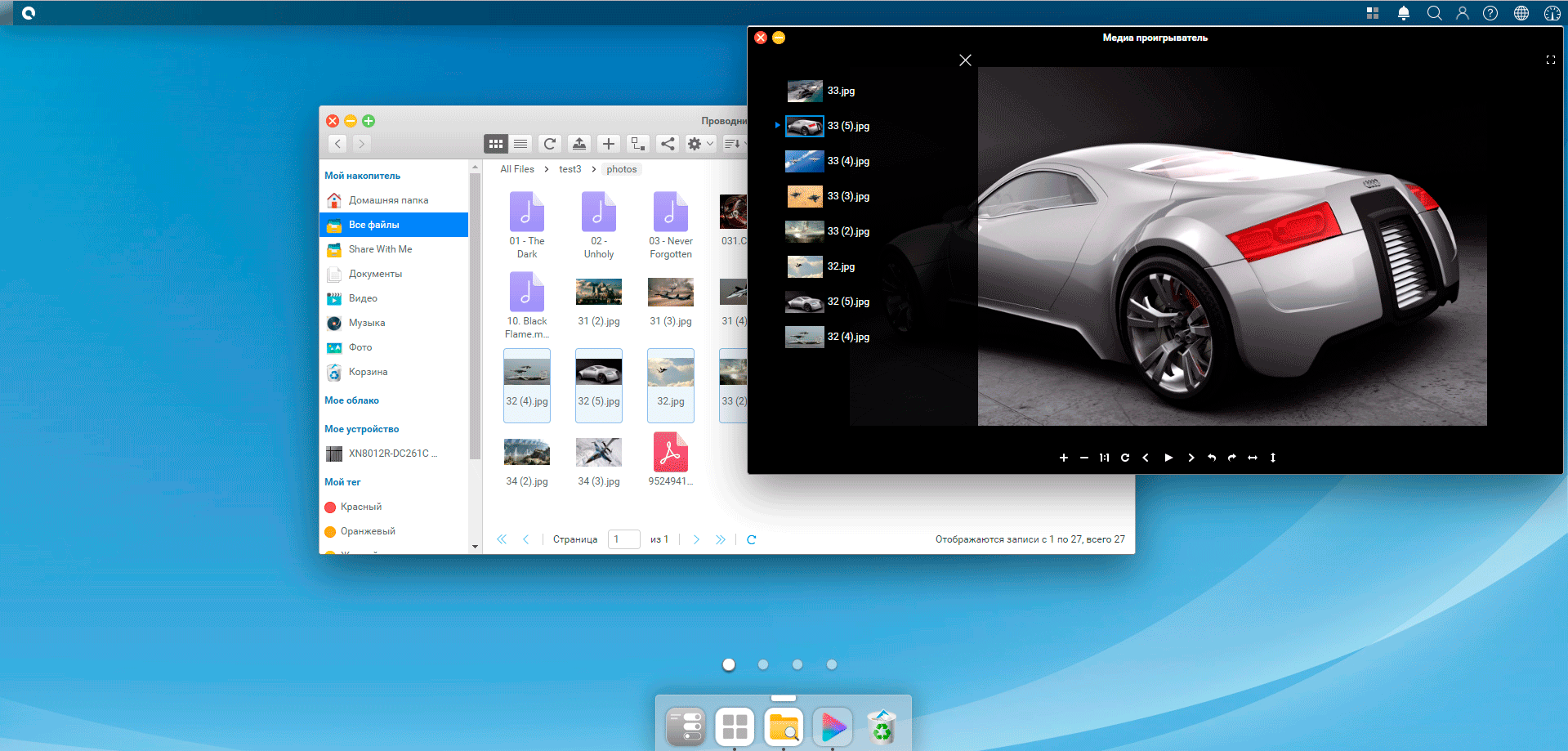Select 33.jpg in player playlist
The image size is (1568, 751).
821,91
